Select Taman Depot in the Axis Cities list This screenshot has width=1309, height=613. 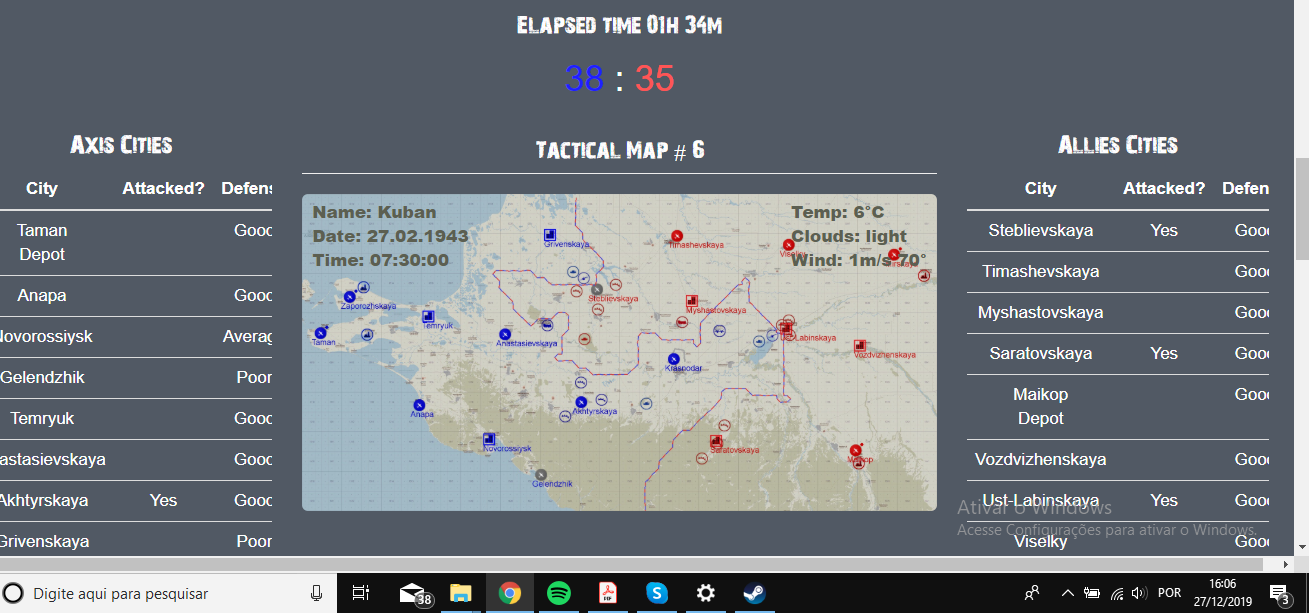coord(42,242)
